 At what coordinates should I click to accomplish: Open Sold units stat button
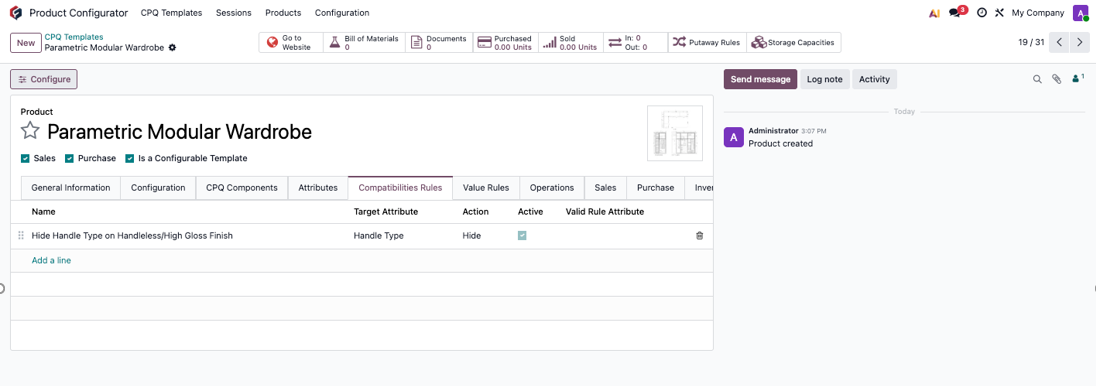point(571,43)
